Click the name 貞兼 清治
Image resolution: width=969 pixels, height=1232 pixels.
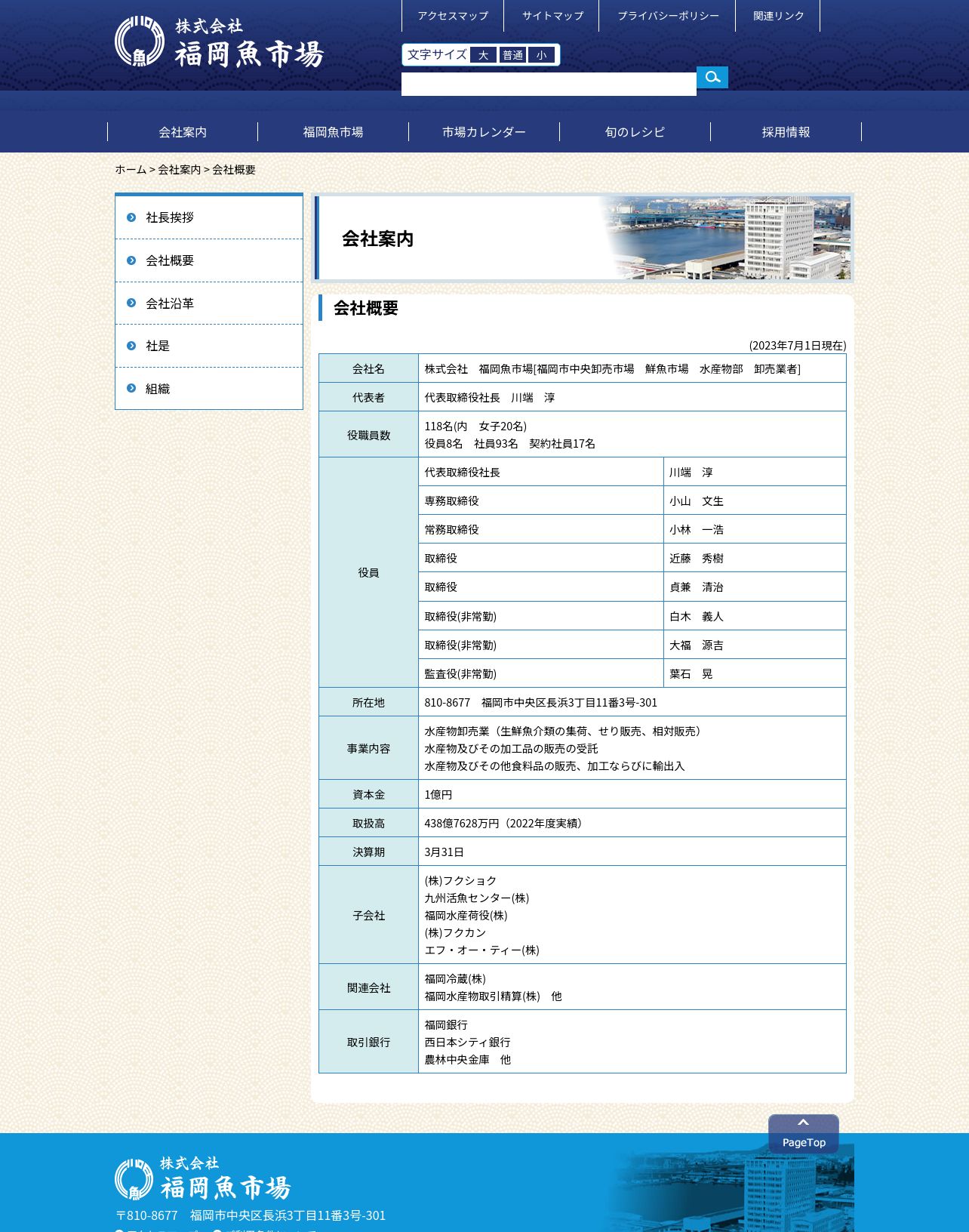click(697, 587)
